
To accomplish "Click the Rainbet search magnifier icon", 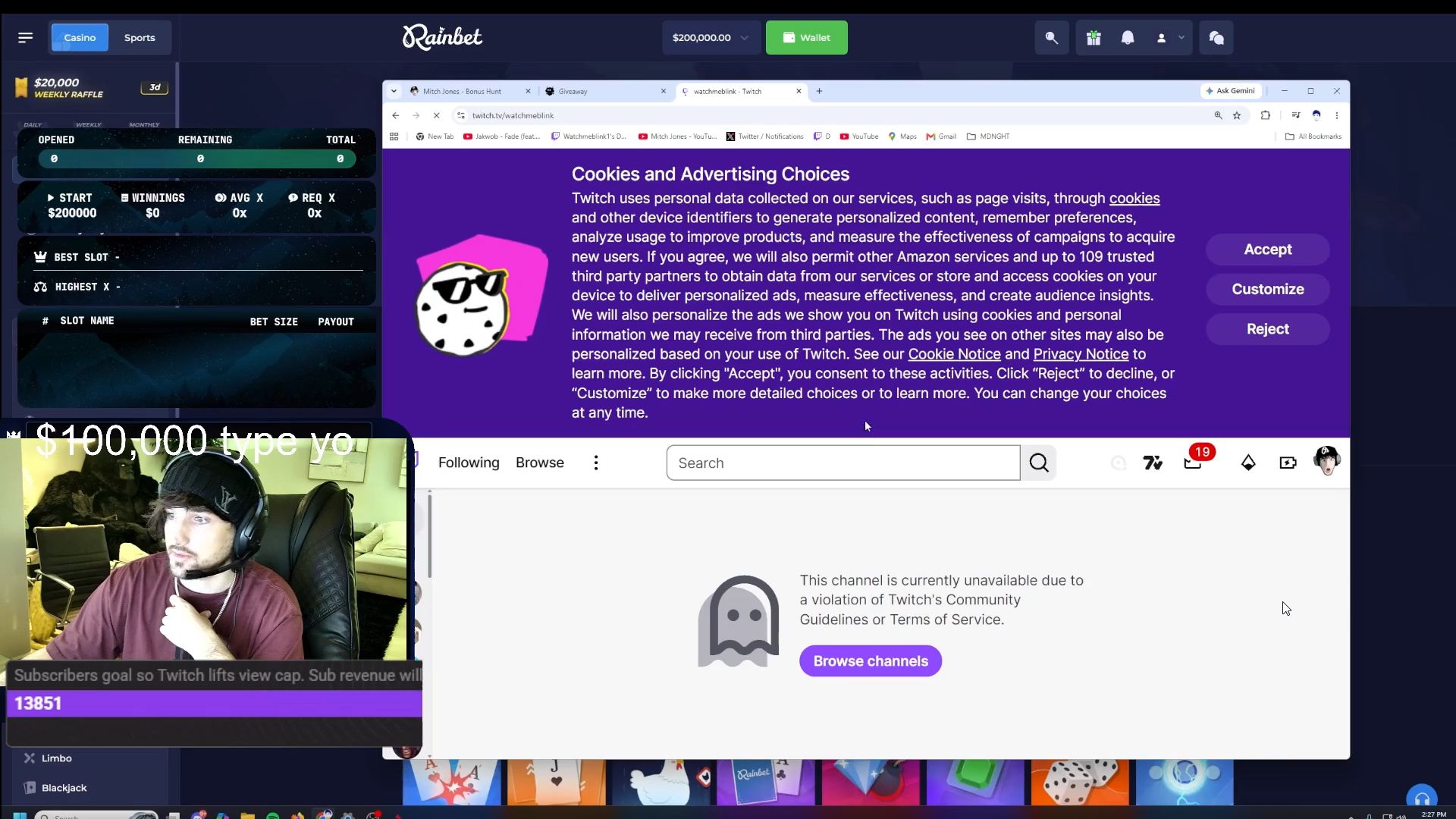I will pyautogui.click(x=1052, y=37).
